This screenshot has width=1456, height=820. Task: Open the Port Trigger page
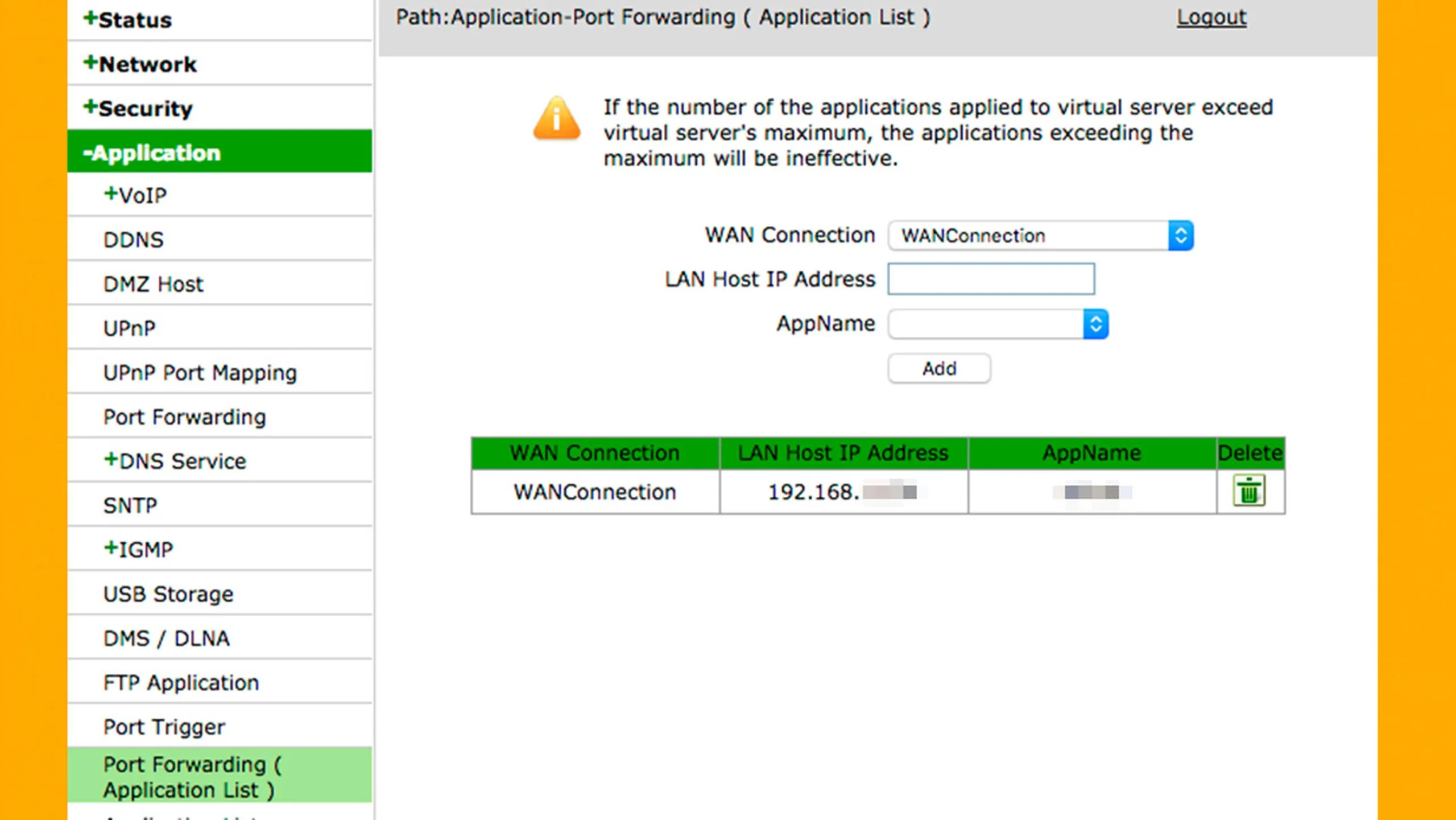tap(164, 727)
